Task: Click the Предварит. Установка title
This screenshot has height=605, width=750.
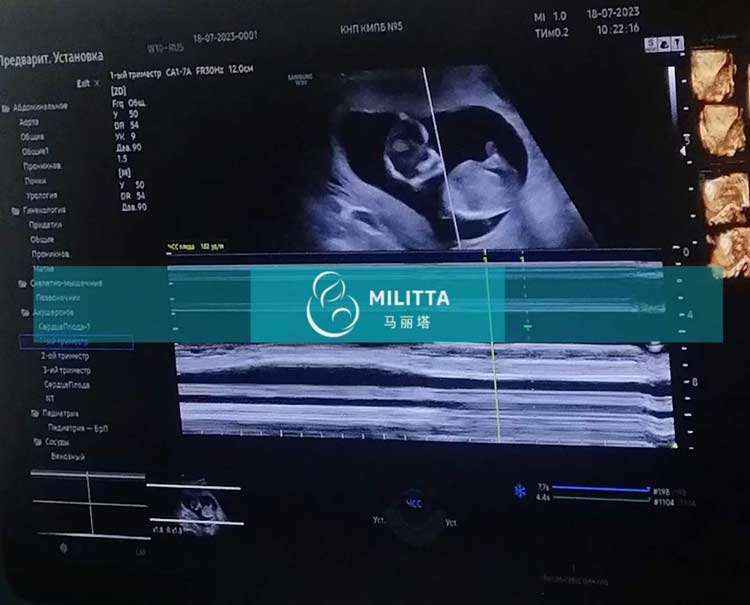Action: (51, 58)
